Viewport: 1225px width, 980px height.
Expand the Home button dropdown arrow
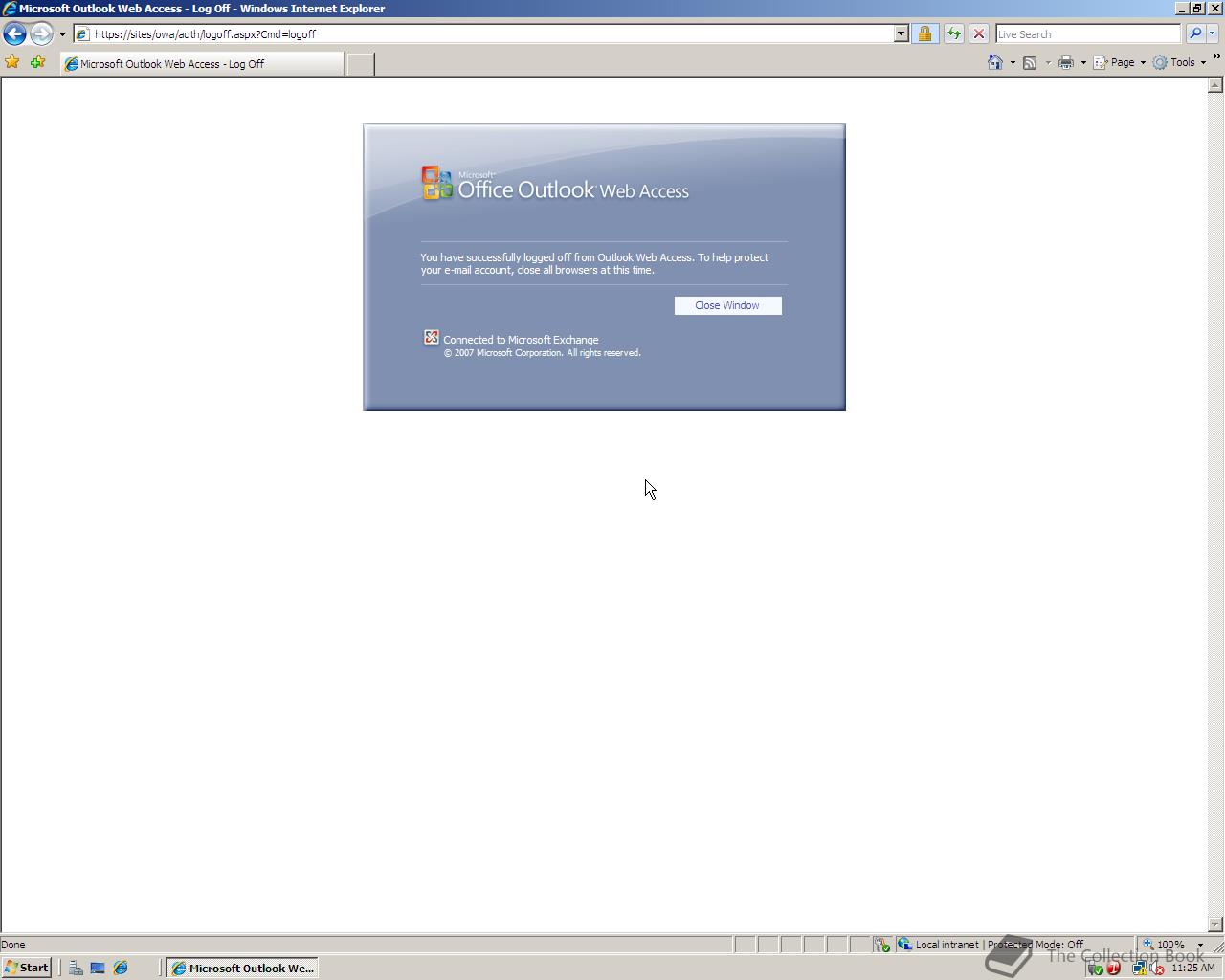click(1013, 63)
